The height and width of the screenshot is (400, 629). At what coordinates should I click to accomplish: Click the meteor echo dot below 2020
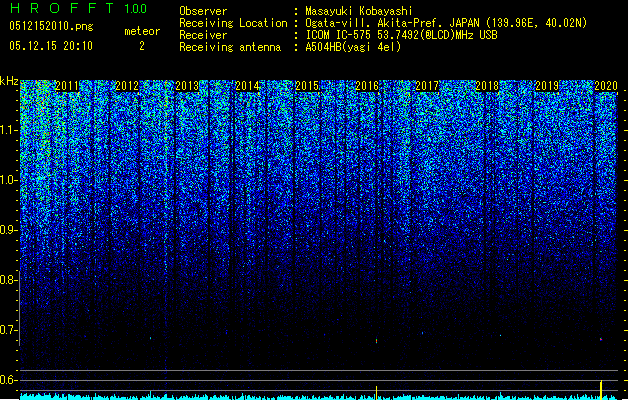(601, 339)
